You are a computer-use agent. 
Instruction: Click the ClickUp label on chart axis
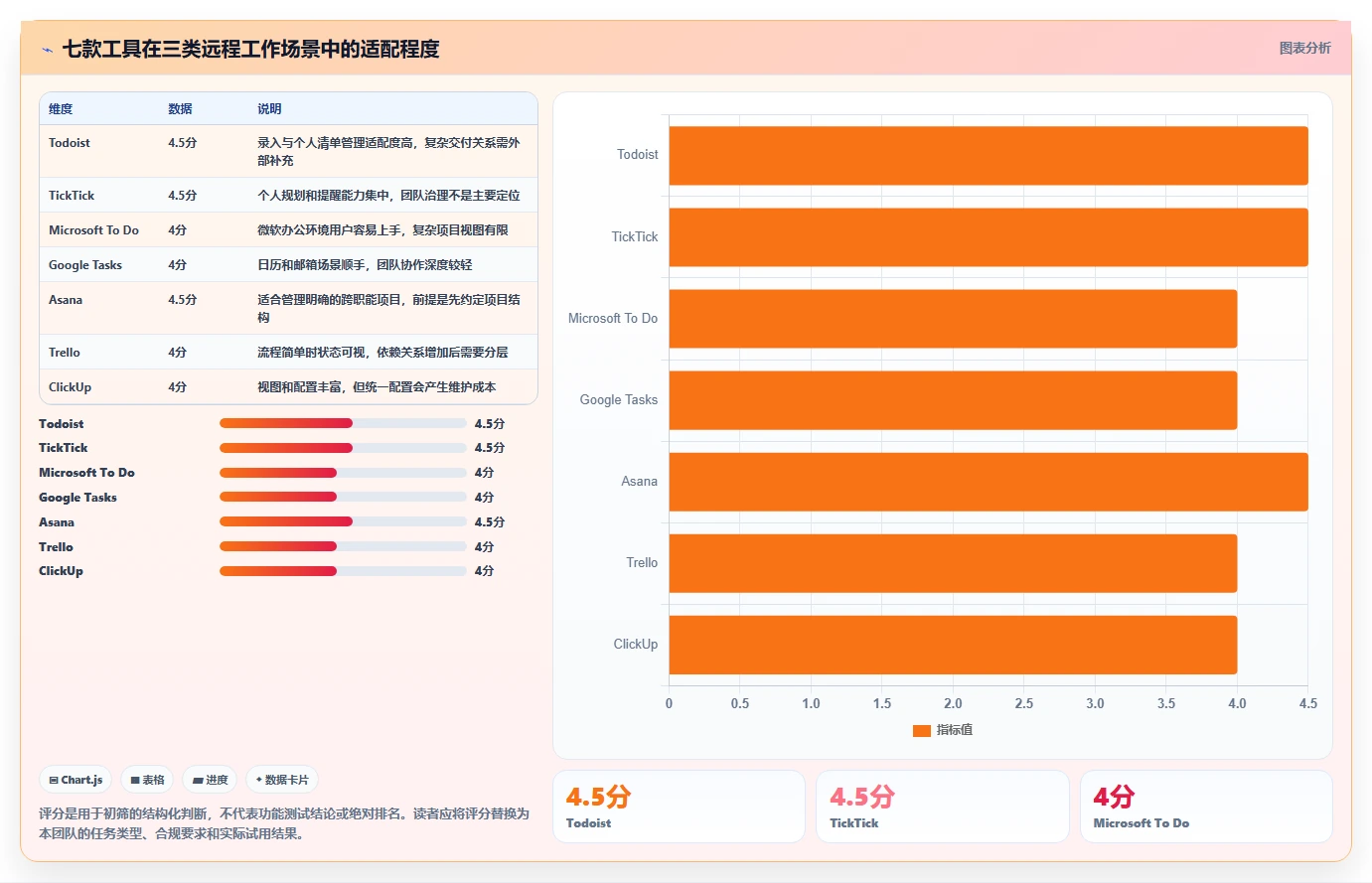point(636,645)
